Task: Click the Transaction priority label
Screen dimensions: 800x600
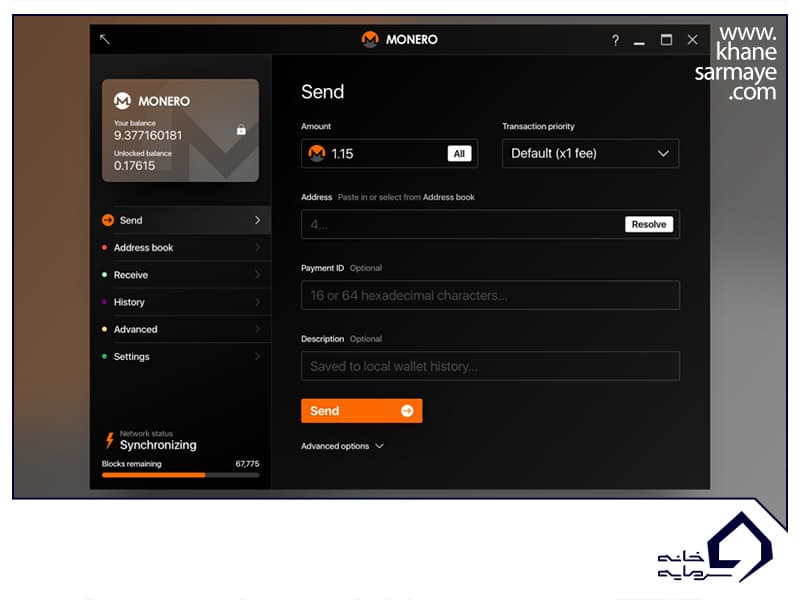Action: pyautogui.click(x=538, y=126)
